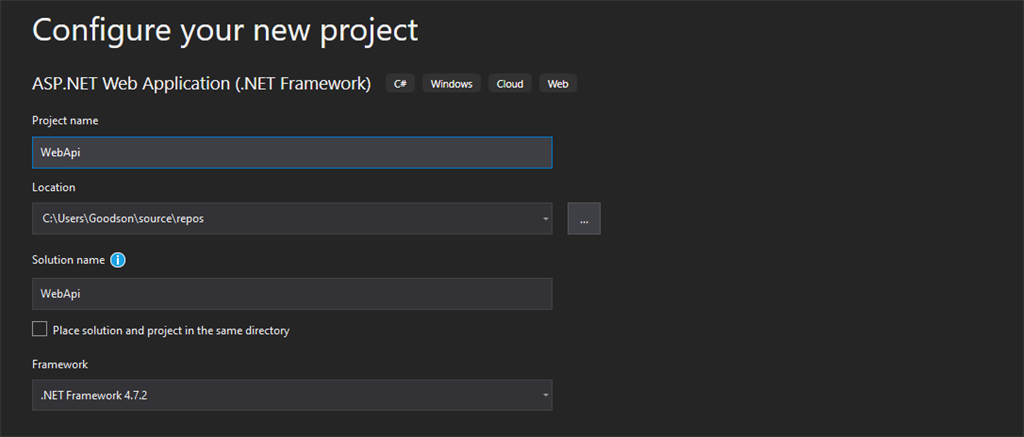Focus the Project name text field
This screenshot has height=437, width=1024.
[292, 152]
